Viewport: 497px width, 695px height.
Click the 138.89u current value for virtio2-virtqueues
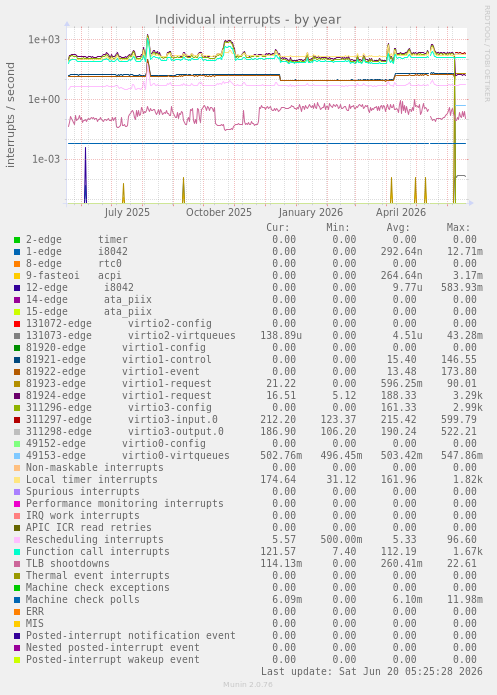tap(281, 336)
